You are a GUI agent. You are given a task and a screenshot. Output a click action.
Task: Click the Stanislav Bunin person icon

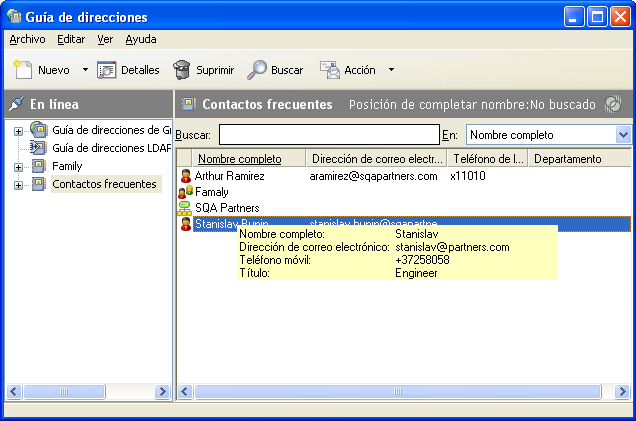pos(186,224)
